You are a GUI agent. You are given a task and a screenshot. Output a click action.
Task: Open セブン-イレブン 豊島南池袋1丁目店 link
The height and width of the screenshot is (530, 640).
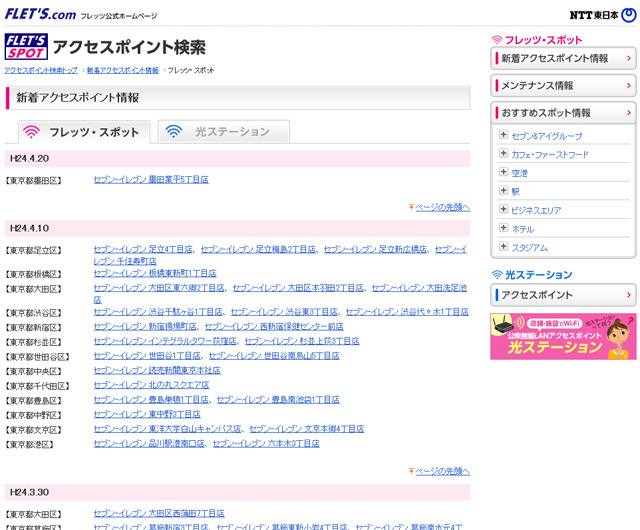point(278,400)
